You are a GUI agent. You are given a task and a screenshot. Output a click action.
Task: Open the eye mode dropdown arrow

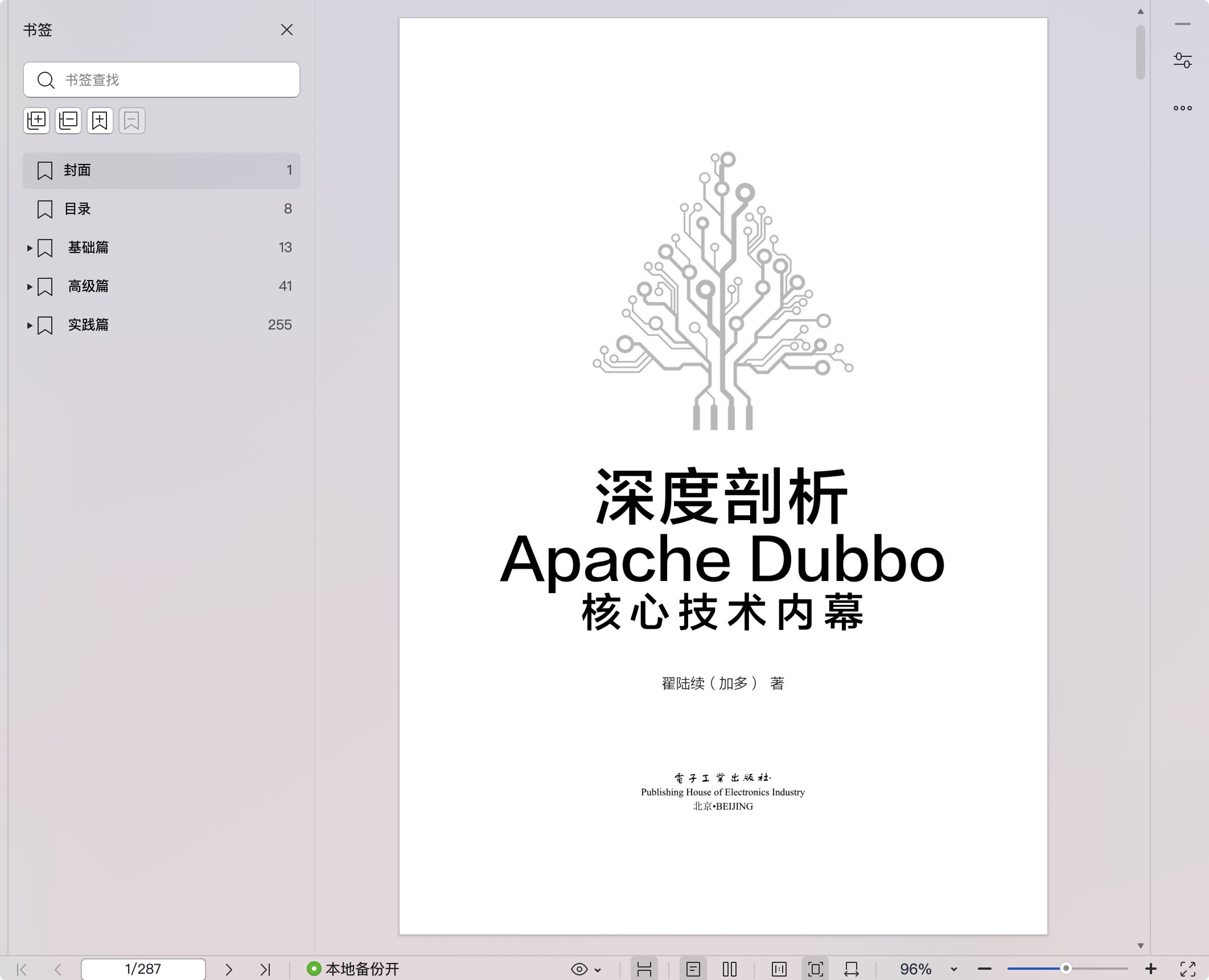click(x=598, y=970)
